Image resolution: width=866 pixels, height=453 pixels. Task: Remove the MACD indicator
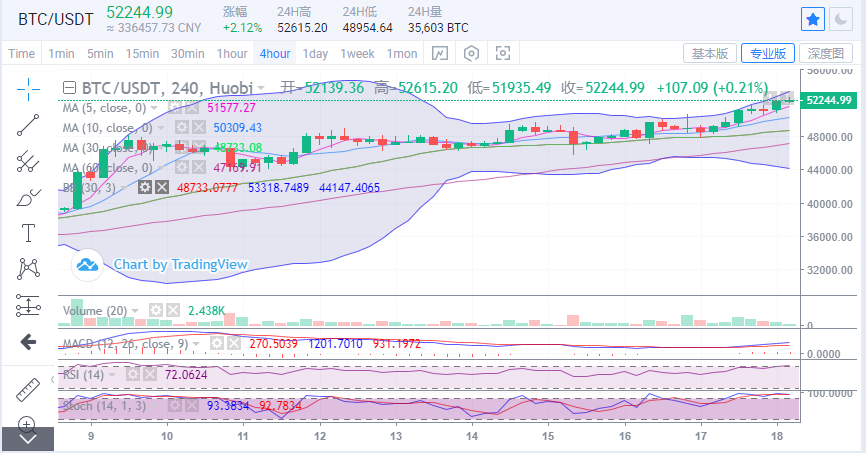(x=234, y=344)
